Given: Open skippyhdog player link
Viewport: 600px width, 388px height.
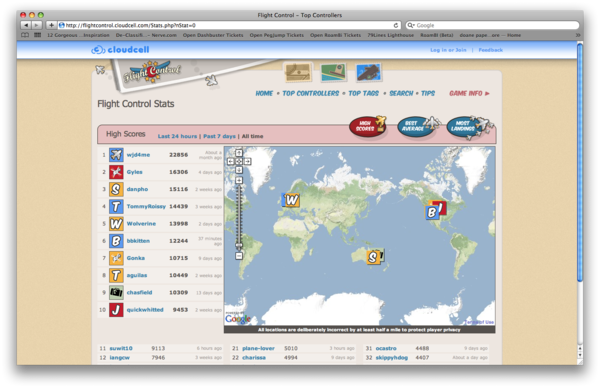Looking at the screenshot, I should click(x=391, y=357).
